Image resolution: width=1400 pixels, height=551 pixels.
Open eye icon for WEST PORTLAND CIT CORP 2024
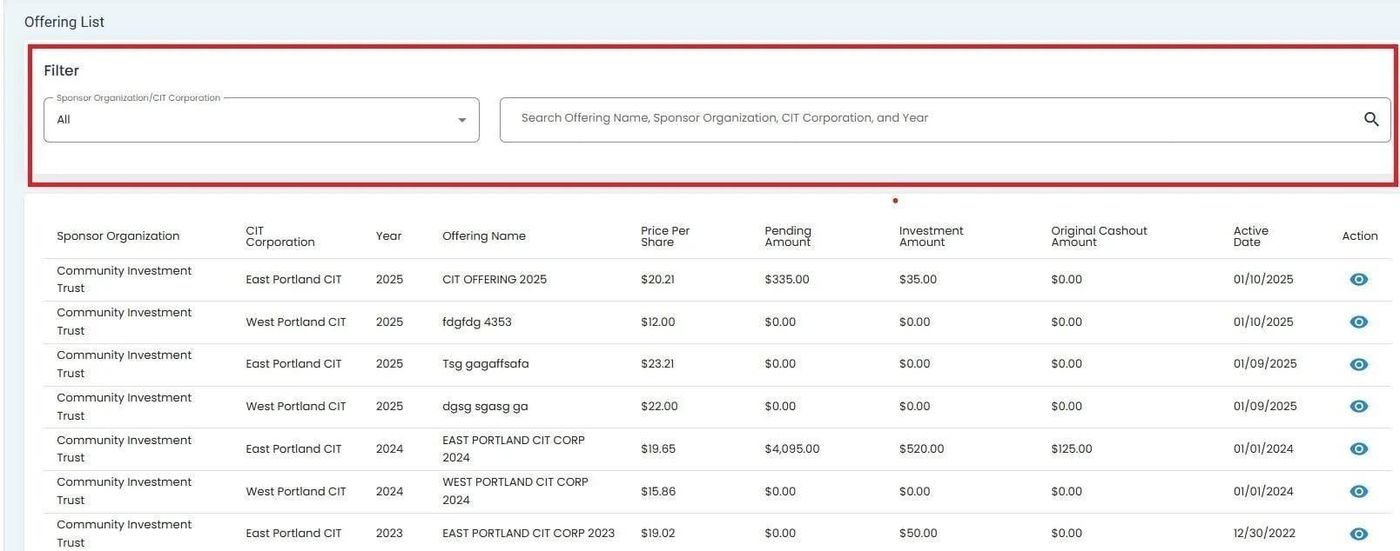[x=1358, y=491]
